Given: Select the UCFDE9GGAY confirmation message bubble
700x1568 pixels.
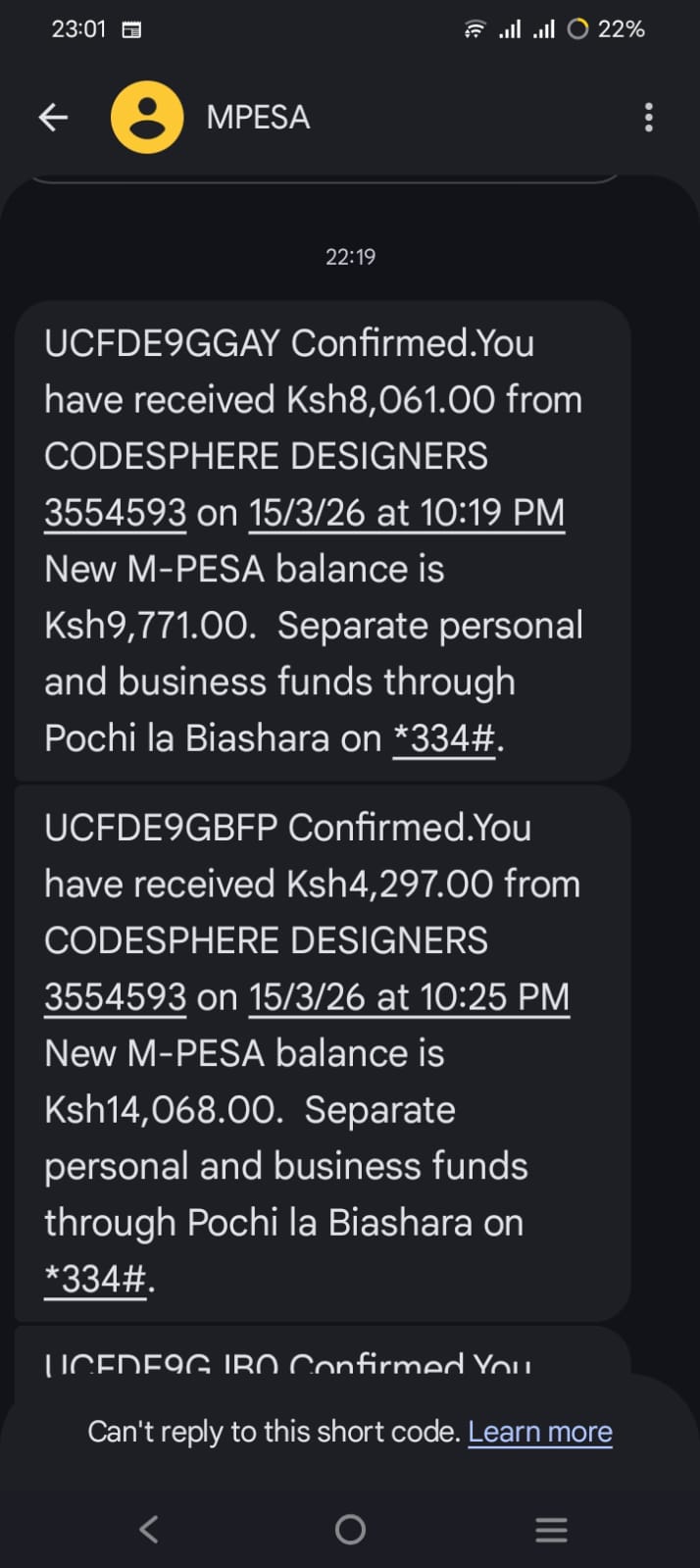Looking at the screenshot, I should [x=322, y=540].
